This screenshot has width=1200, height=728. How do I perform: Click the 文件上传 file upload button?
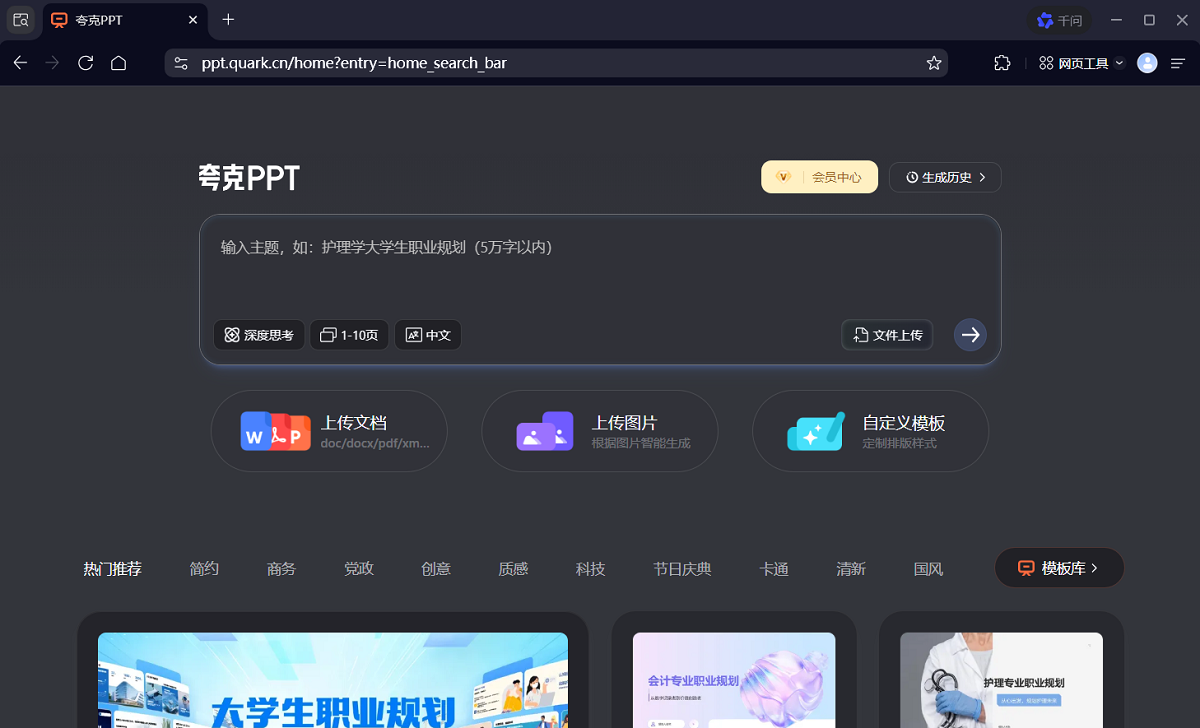coord(887,335)
